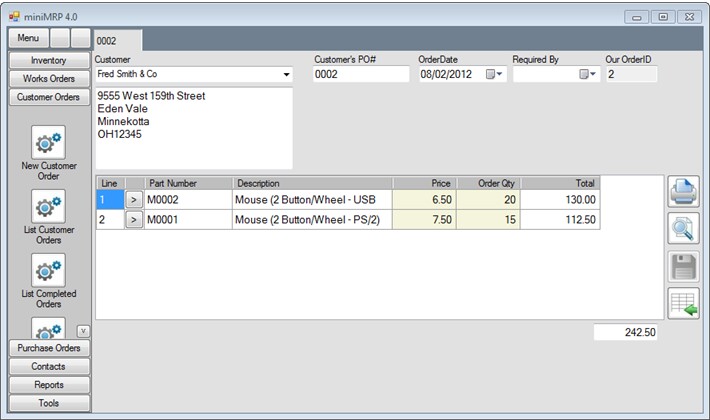Open the Menu button at top left
This screenshot has width=710, height=420.
click(28, 38)
